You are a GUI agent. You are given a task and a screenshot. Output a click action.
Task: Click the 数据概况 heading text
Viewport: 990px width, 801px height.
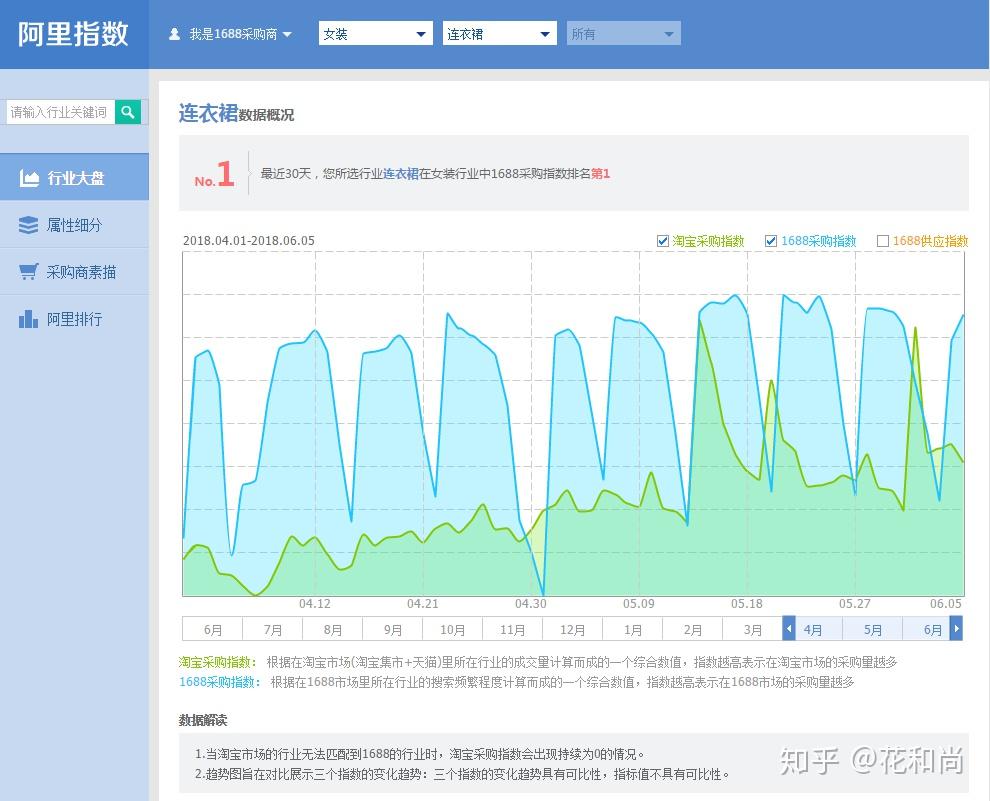(x=266, y=115)
